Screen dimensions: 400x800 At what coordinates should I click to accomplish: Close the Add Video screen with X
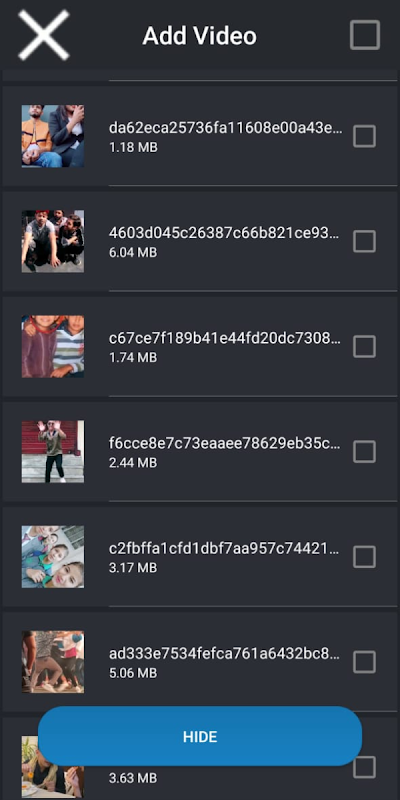tap(43, 35)
